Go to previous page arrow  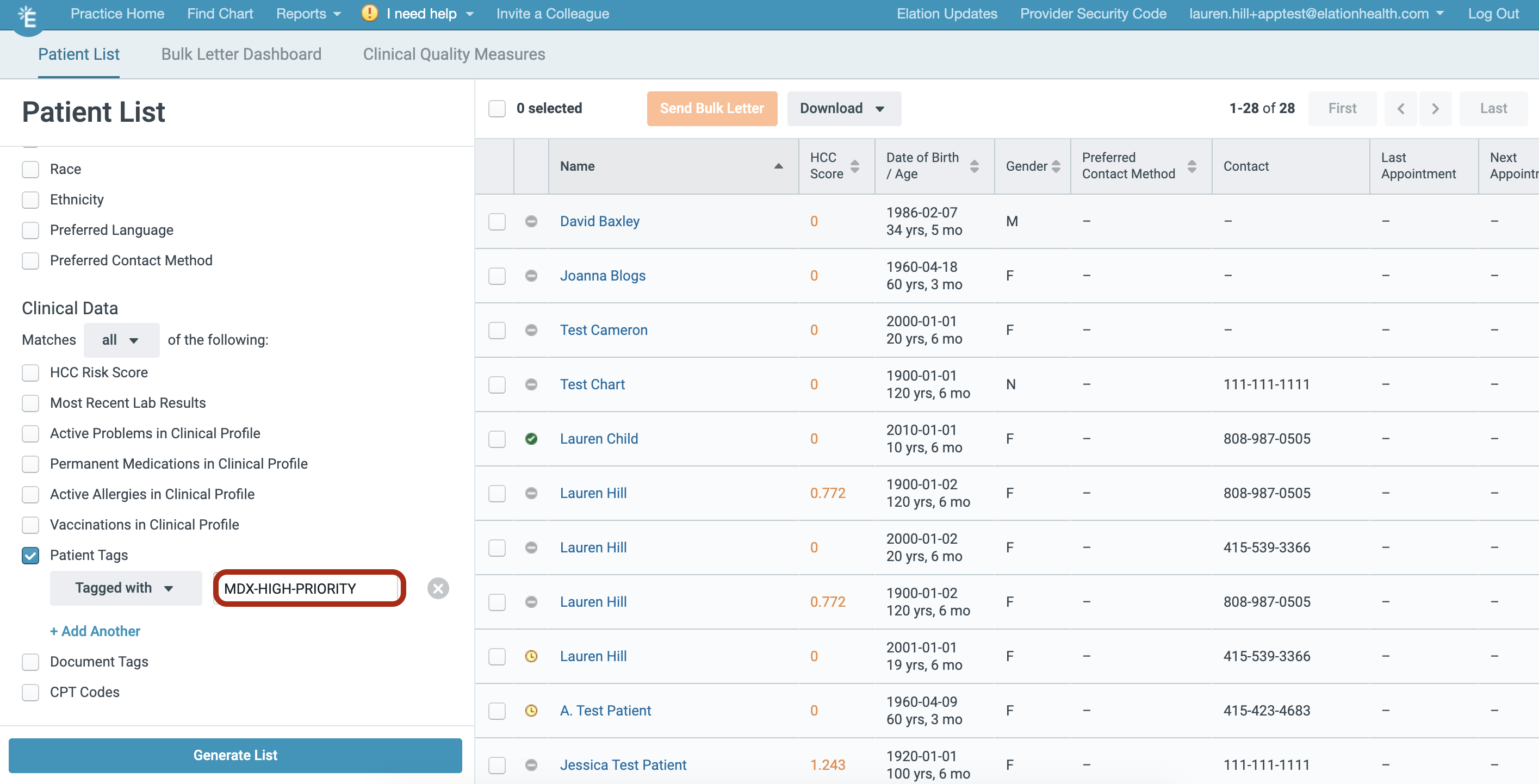coord(1400,109)
